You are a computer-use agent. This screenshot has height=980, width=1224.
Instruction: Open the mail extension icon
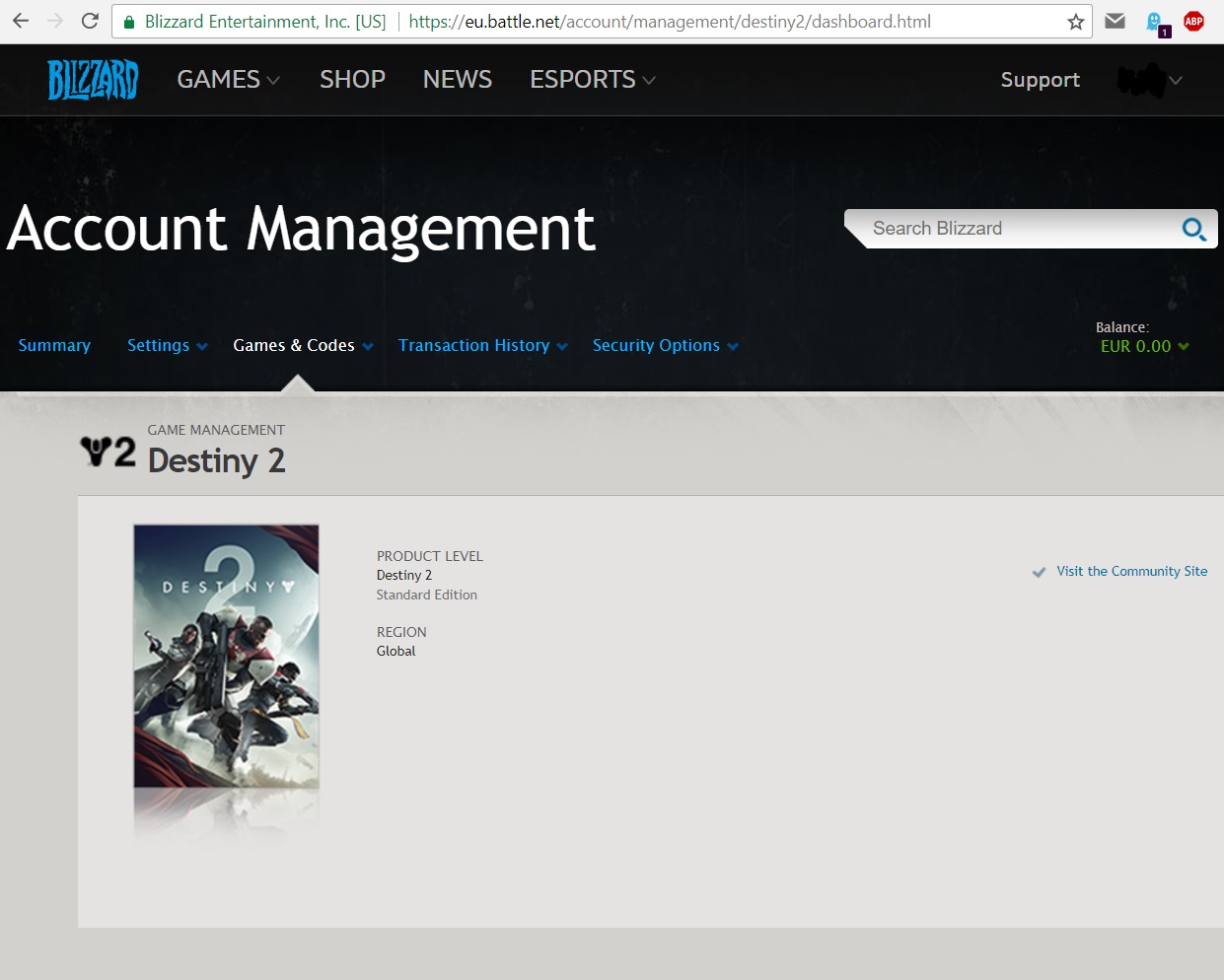pyautogui.click(x=1115, y=21)
